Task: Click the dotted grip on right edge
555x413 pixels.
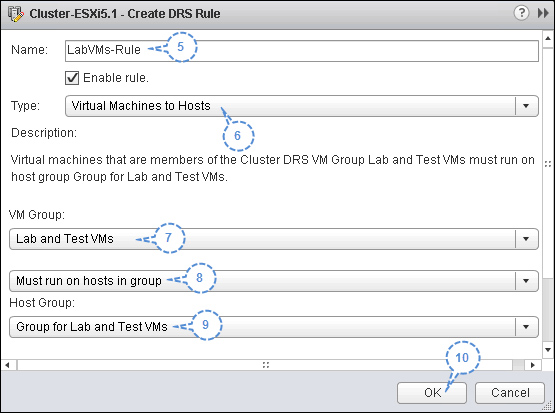Action: tap(548, 164)
